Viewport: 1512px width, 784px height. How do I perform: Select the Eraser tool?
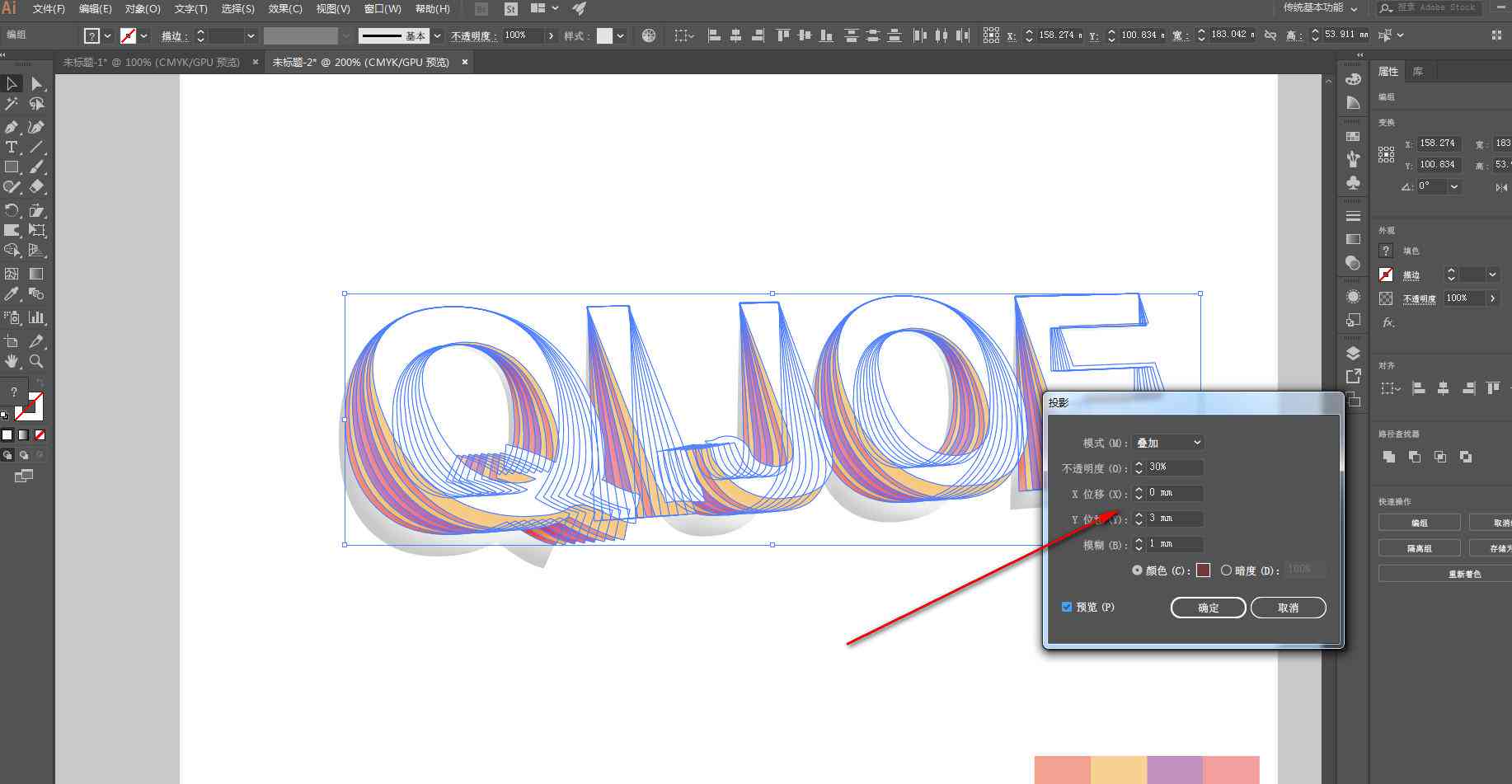coord(36,187)
